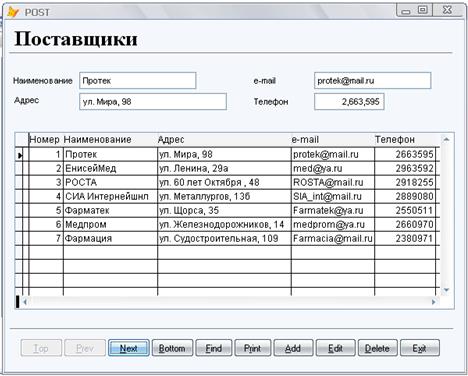468x376 pixels.
Task: Click the Адрес field with ул. Мира, 98
Action: (x=153, y=101)
